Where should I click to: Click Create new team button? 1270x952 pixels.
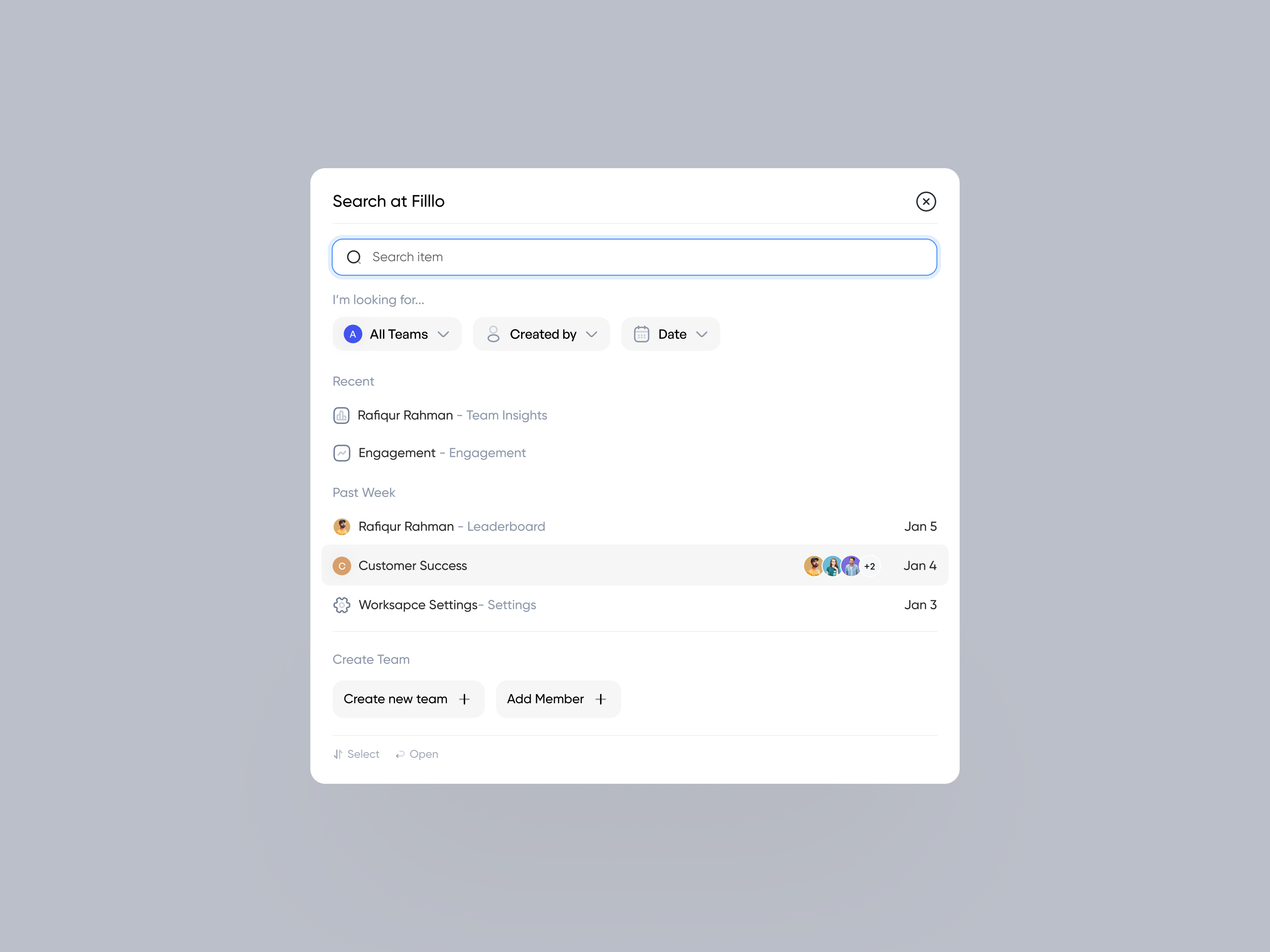408,699
